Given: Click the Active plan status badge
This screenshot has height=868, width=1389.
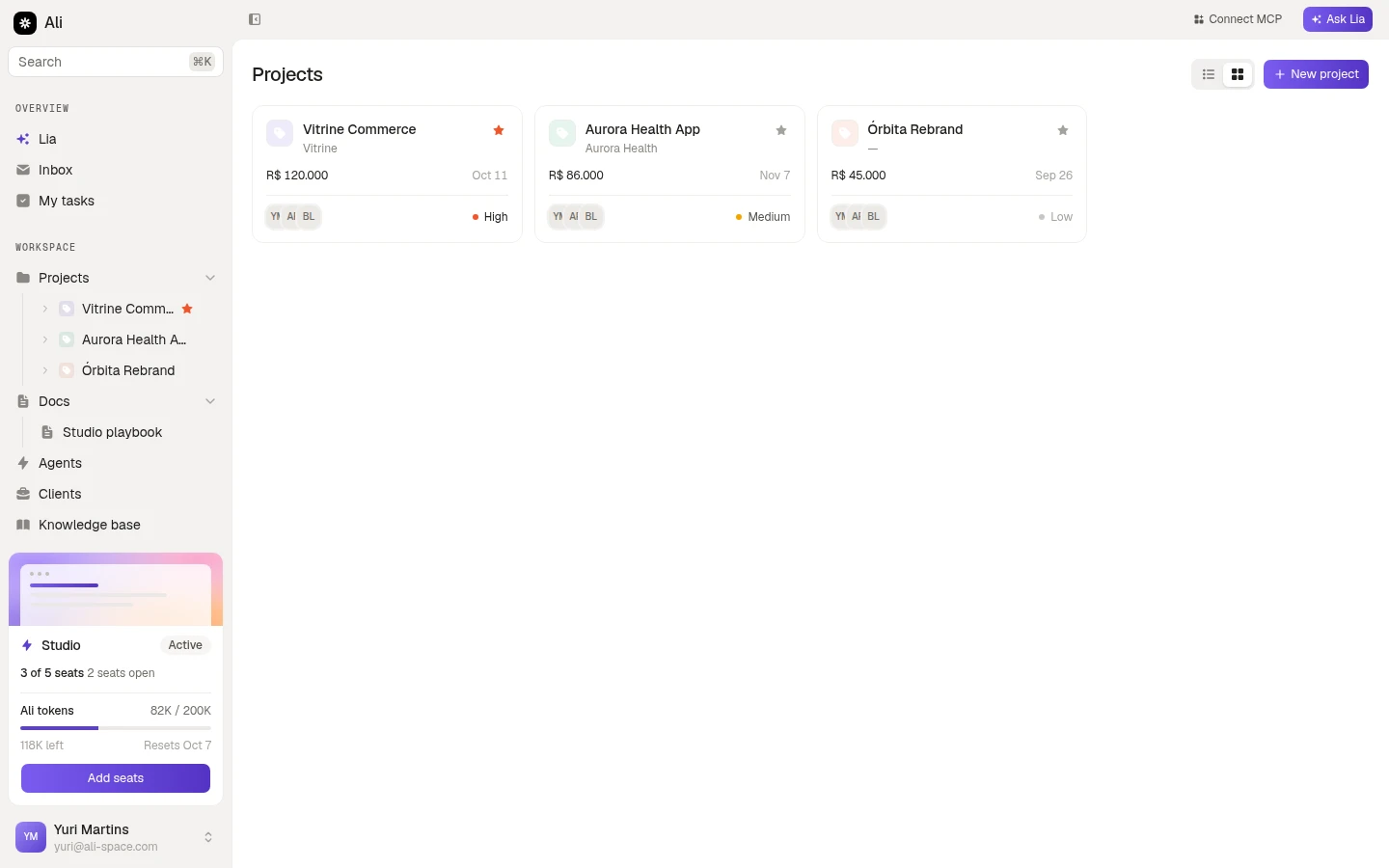Looking at the screenshot, I should [x=185, y=645].
